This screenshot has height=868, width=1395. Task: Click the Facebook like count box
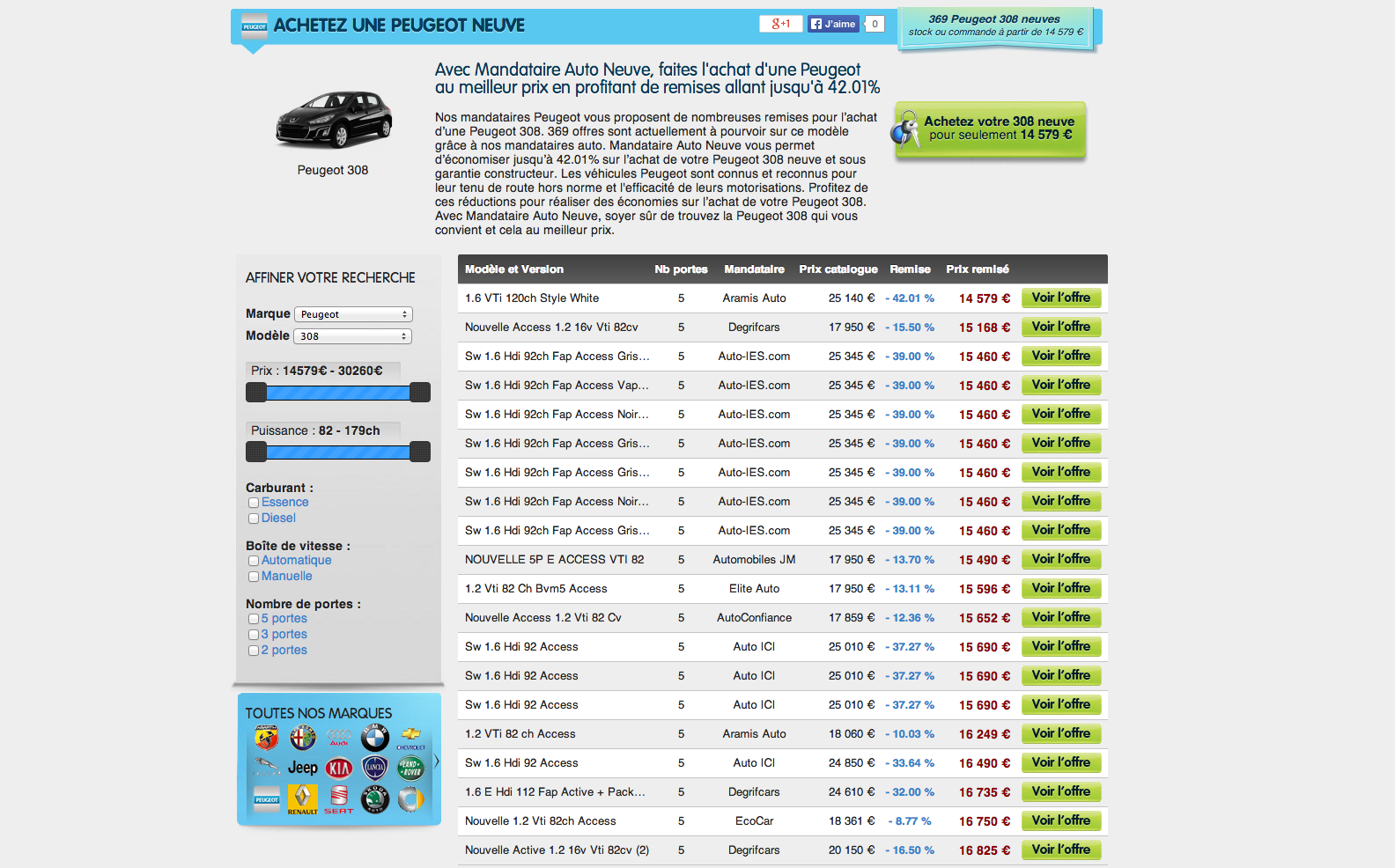pyautogui.click(x=875, y=24)
